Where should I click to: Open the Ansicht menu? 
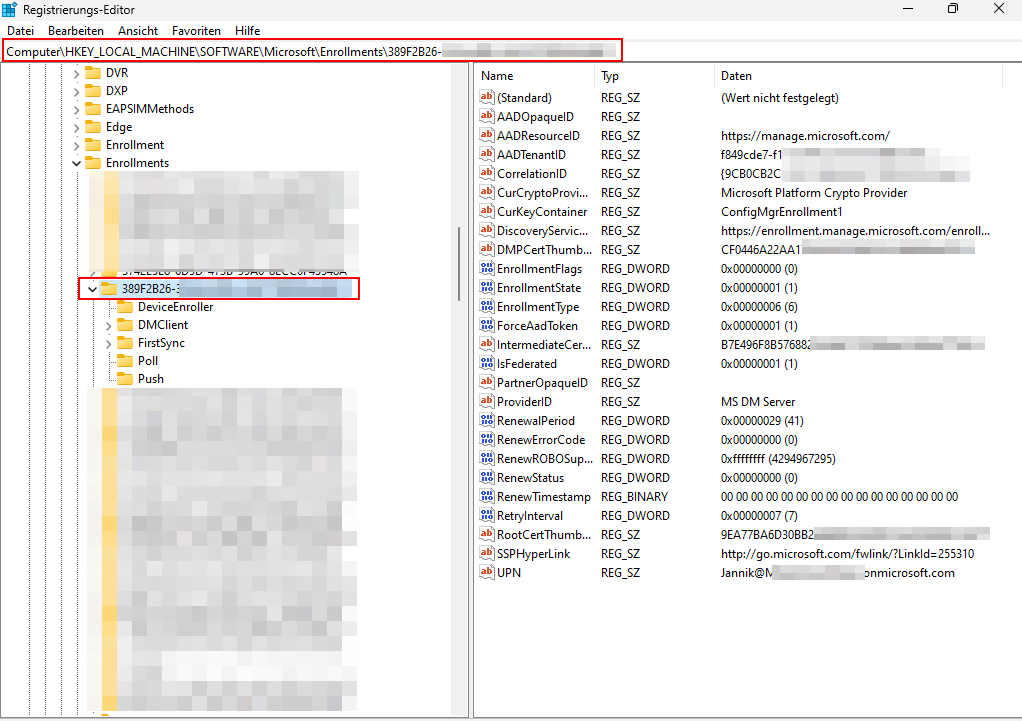click(x=138, y=31)
